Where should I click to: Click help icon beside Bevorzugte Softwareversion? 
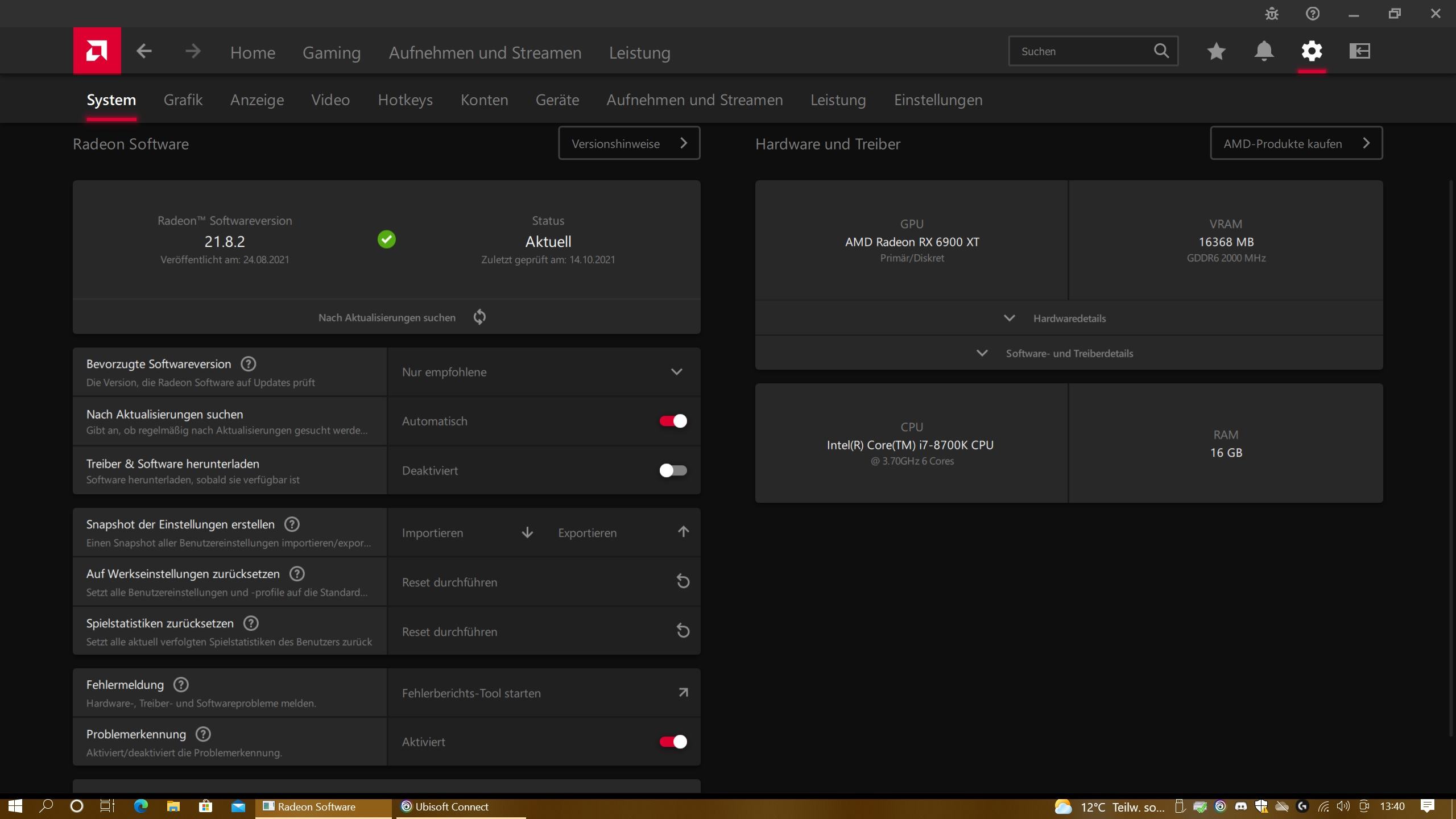[249, 364]
